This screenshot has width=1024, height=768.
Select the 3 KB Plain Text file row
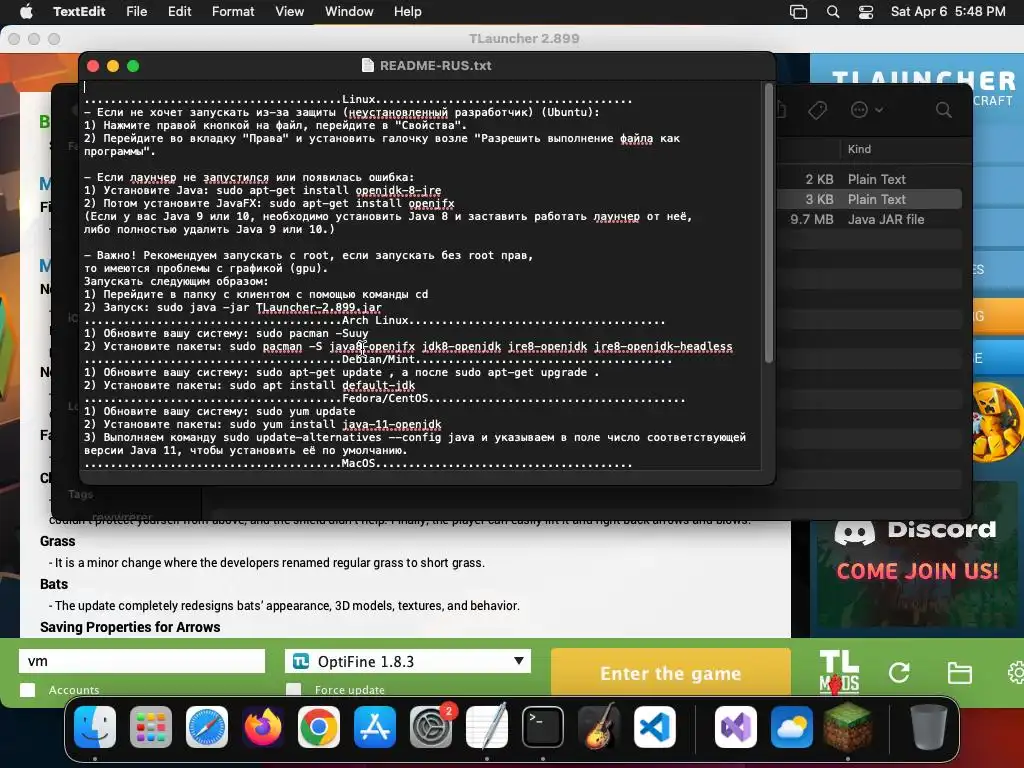pyautogui.click(x=869, y=199)
